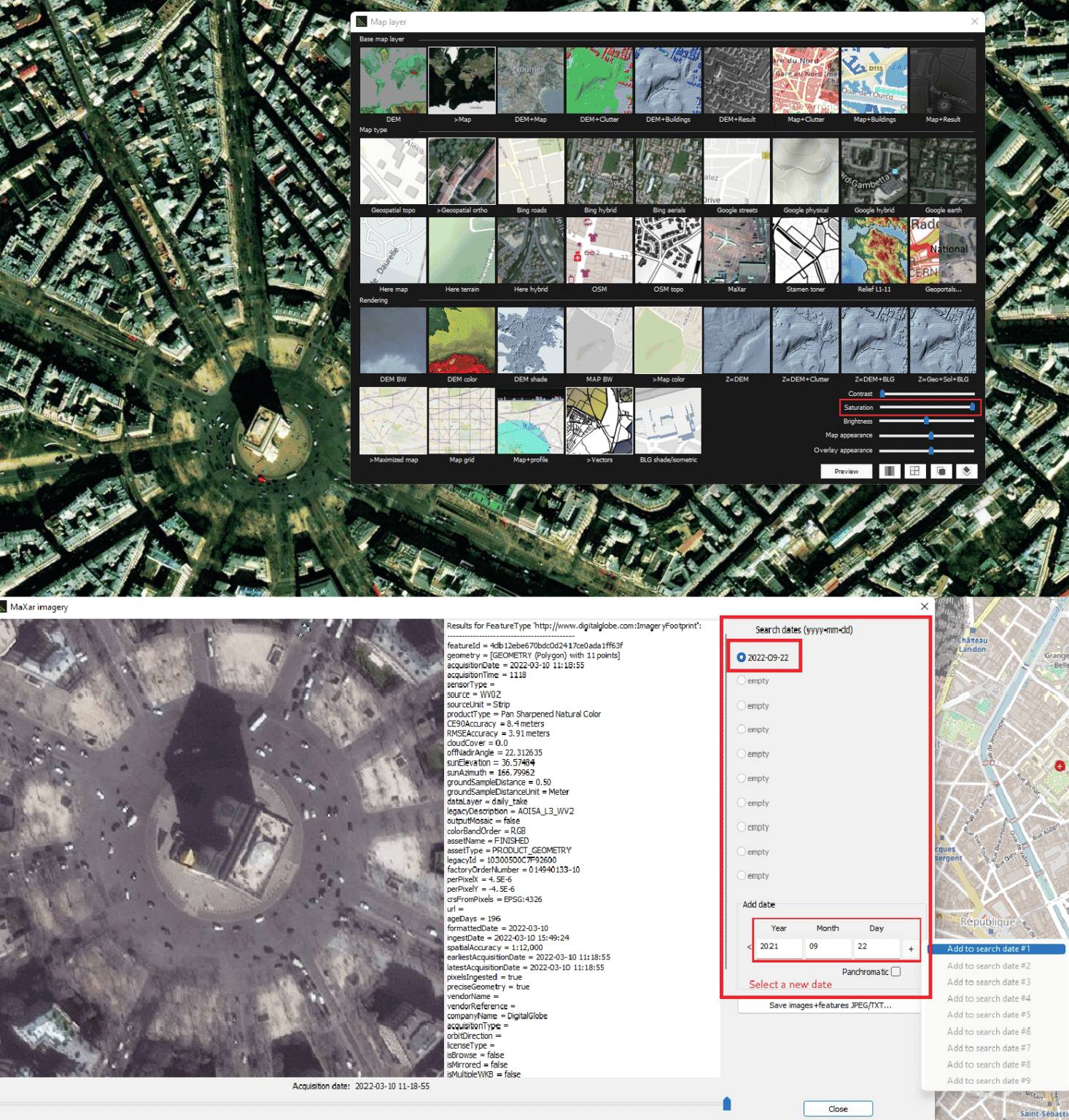Image resolution: width=1069 pixels, height=1120 pixels.
Task: Click the Preview button
Action: [846, 471]
